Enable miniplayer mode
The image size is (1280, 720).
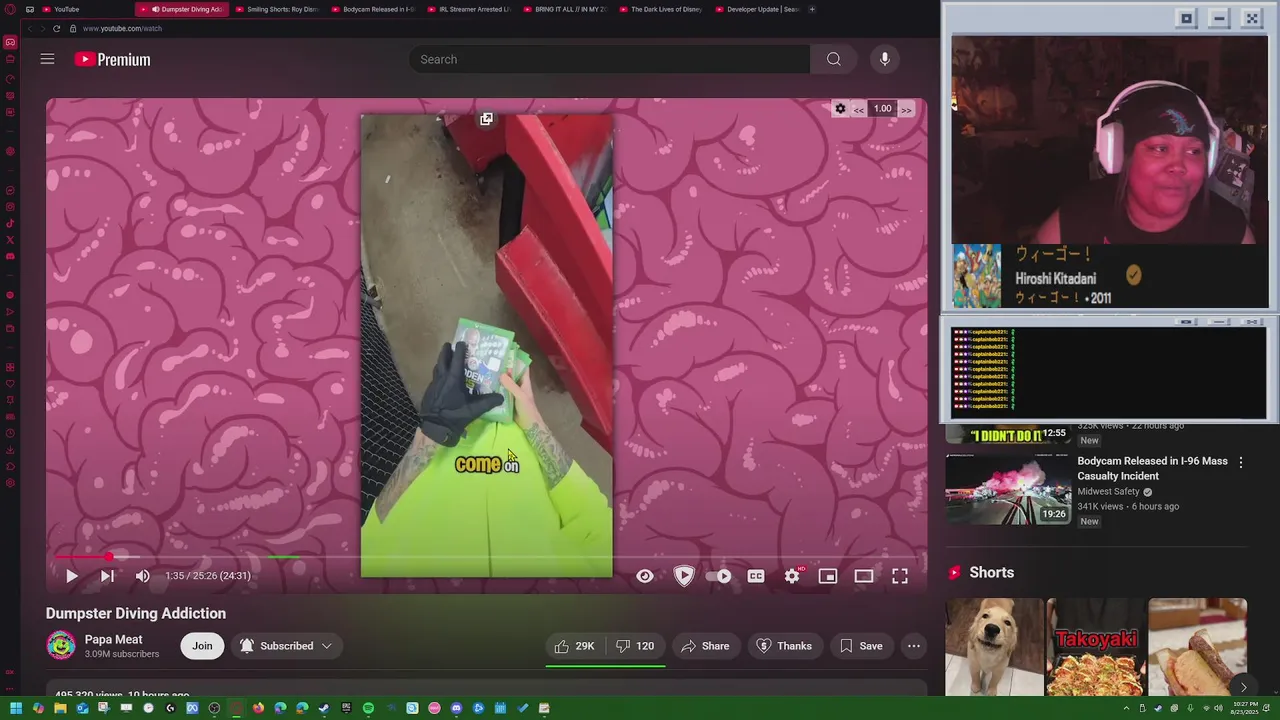coord(828,576)
